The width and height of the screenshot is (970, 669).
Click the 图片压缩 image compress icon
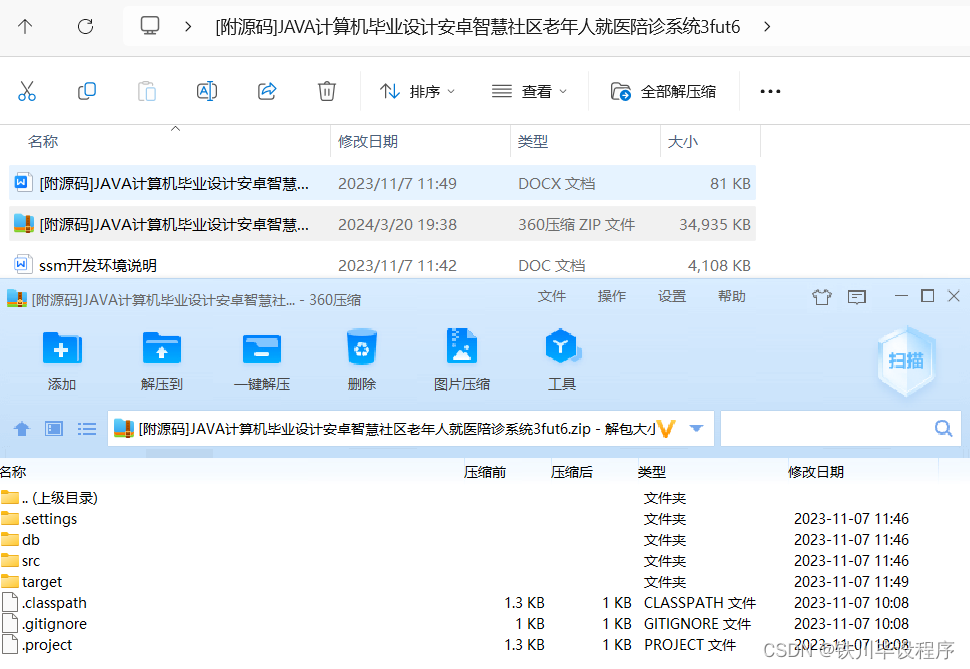pos(461,360)
